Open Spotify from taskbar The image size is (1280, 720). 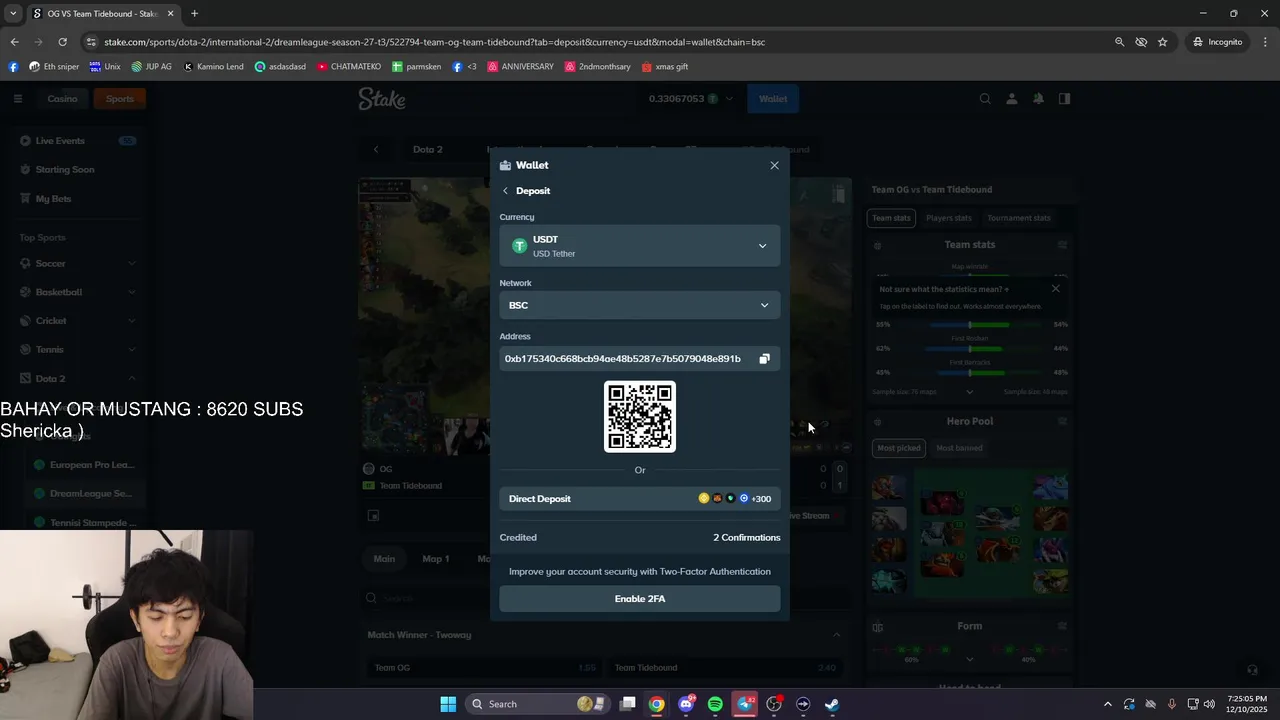tap(715, 704)
